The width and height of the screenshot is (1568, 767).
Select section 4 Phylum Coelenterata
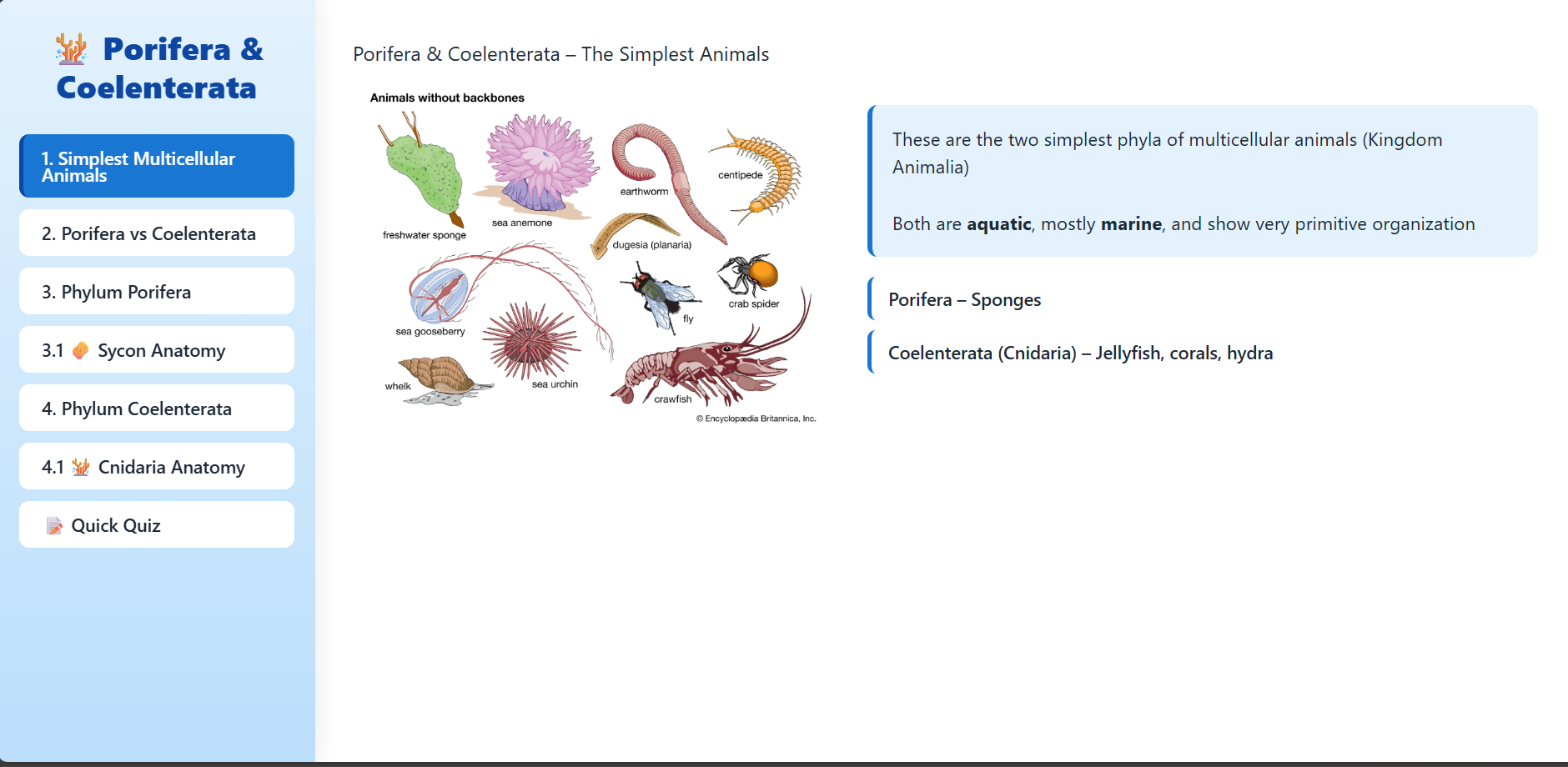pyautogui.click(x=157, y=408)
